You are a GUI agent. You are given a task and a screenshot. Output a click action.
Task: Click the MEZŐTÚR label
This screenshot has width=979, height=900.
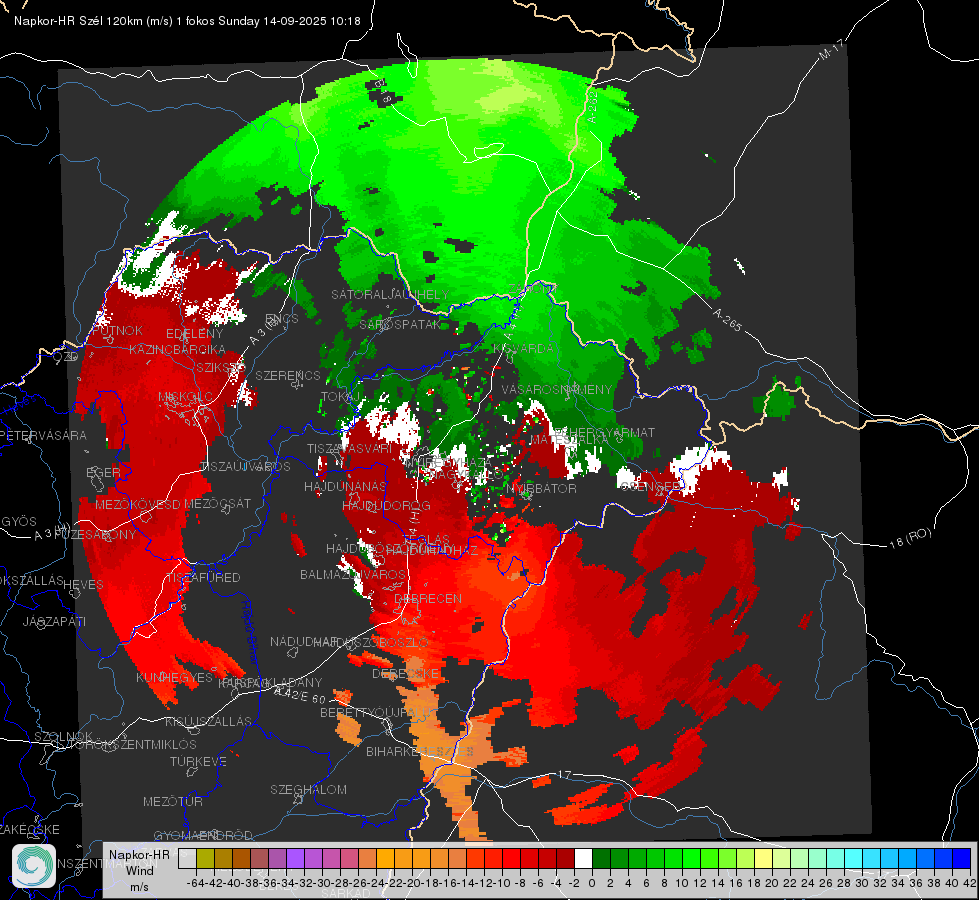pos(173,802)
